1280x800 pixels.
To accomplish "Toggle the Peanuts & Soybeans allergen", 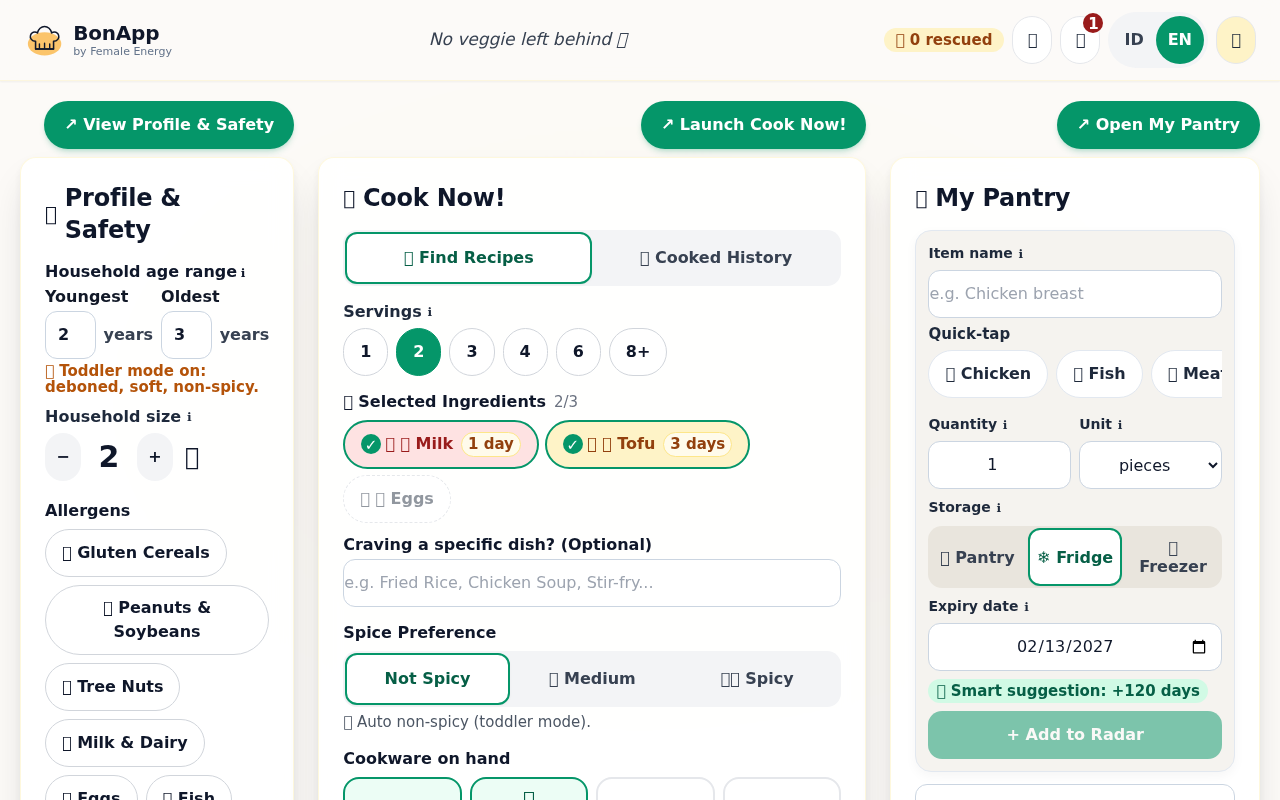I will [x=157, y=620].
